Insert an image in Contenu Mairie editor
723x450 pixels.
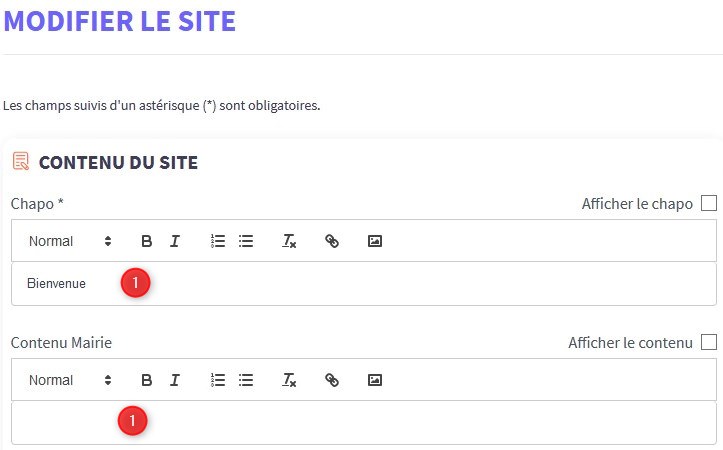pos(375,380)
